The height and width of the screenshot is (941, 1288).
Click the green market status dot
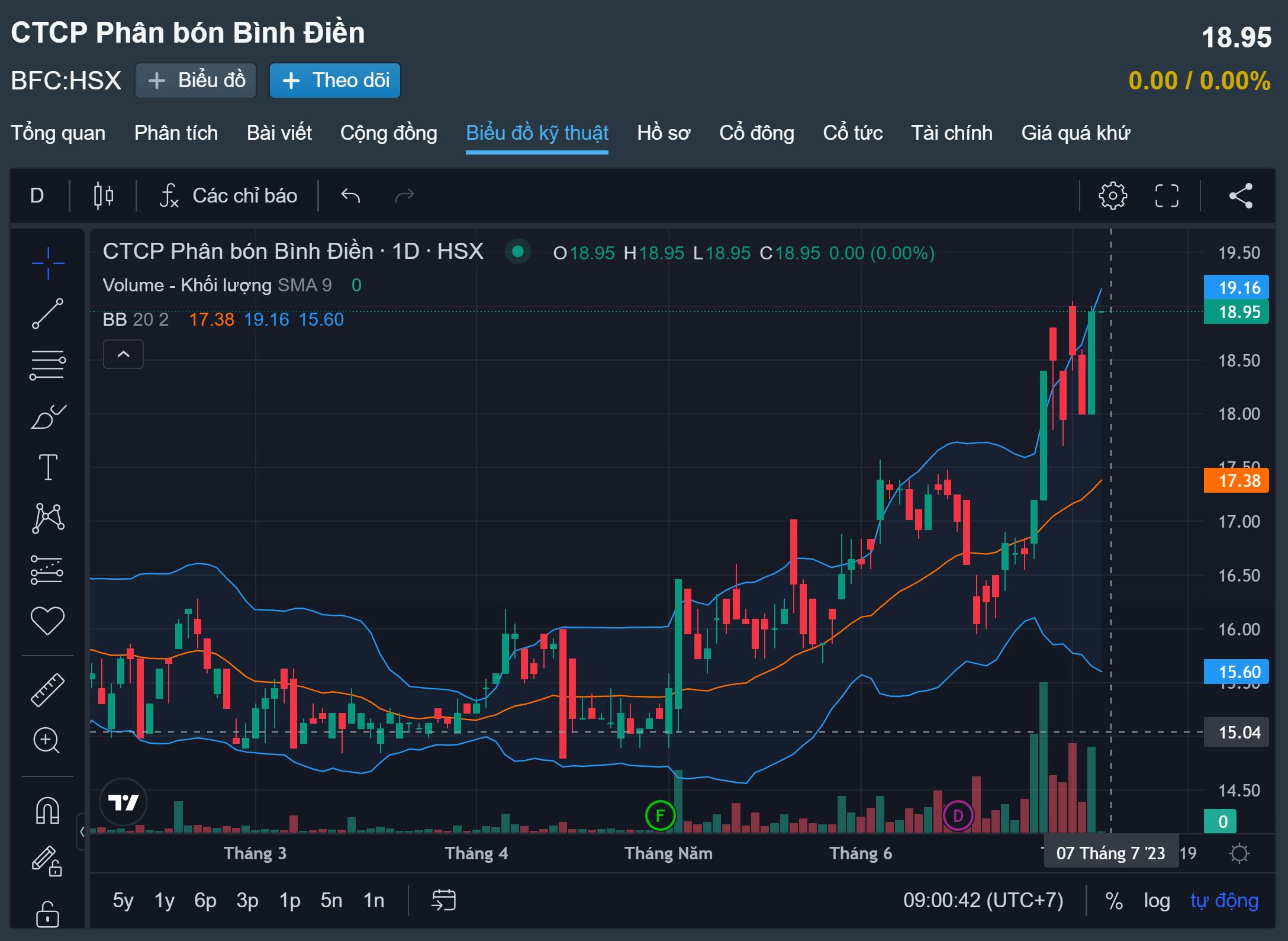point(517,252)
